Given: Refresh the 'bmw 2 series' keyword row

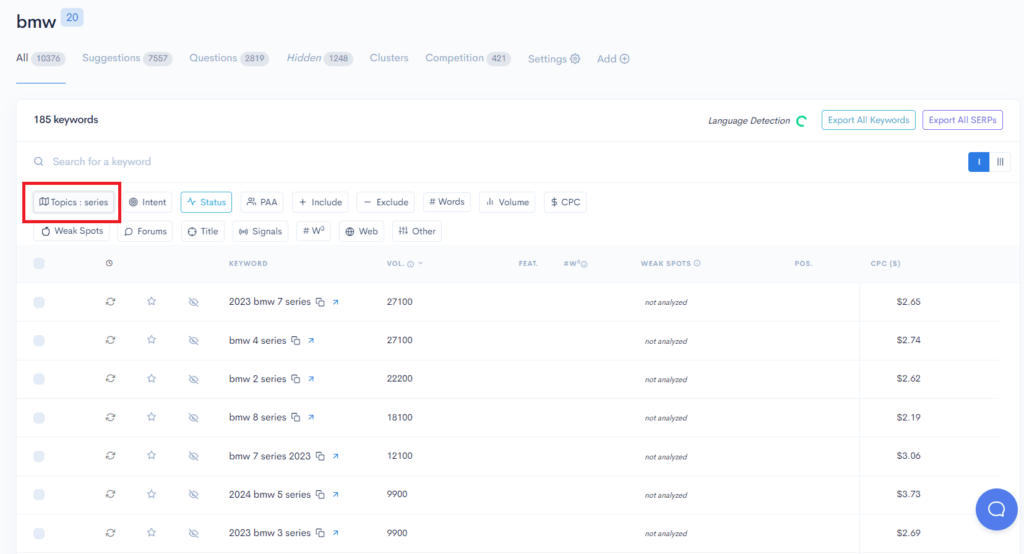Looking at the screenshot, I should click(x=110, y=379).
